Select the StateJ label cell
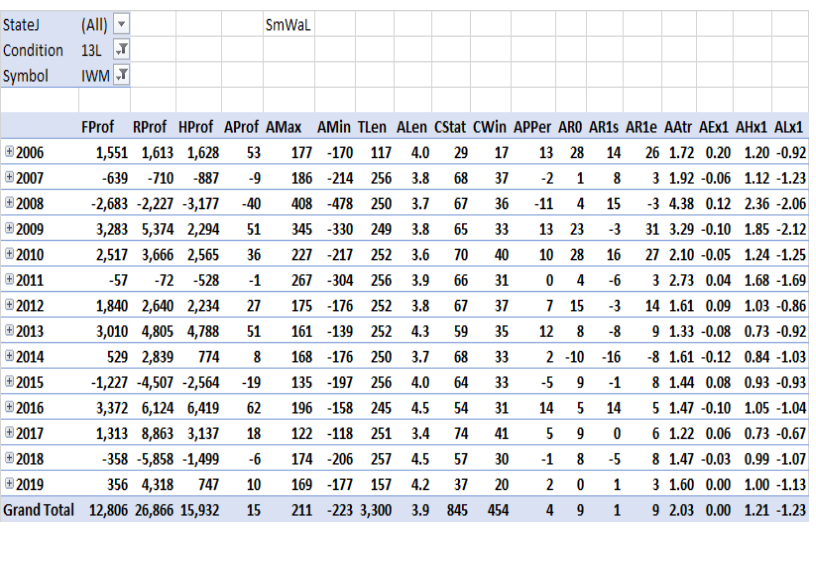 tap(21, 25)
